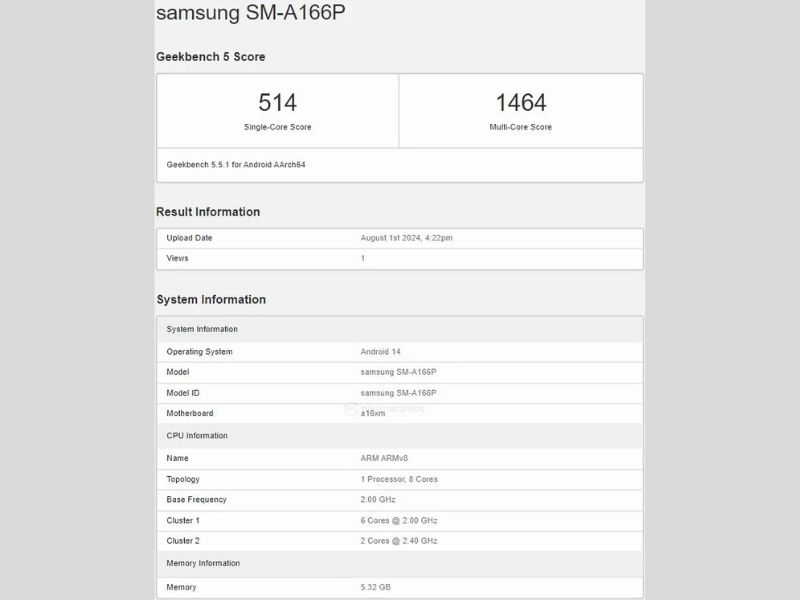Click the Model ID value samsung SM-A166P
Viewport: 800px width, 600px height.
point(398,393)
